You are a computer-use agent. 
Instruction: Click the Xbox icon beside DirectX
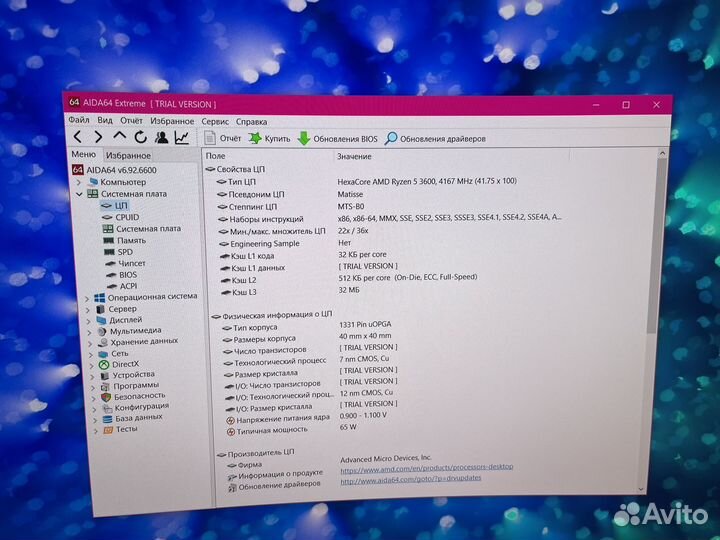pos(105,365)
